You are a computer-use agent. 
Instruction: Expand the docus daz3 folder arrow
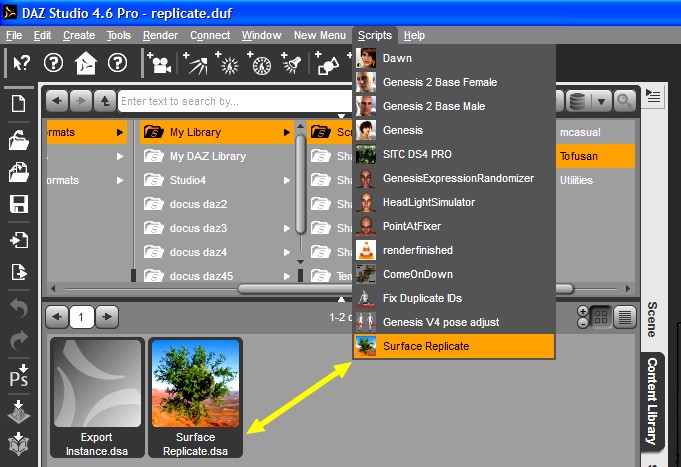(287, 228)
